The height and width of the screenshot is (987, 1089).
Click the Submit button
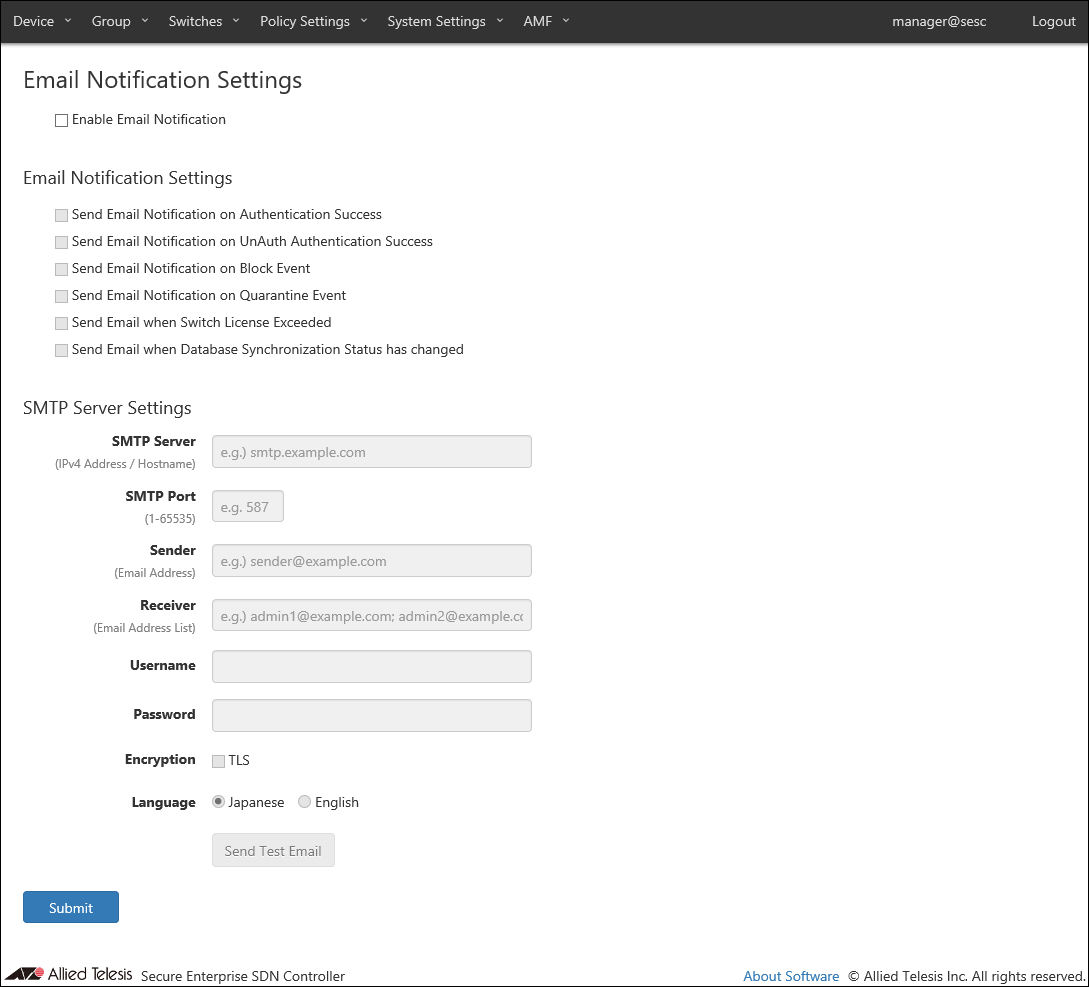coord(71,907)
